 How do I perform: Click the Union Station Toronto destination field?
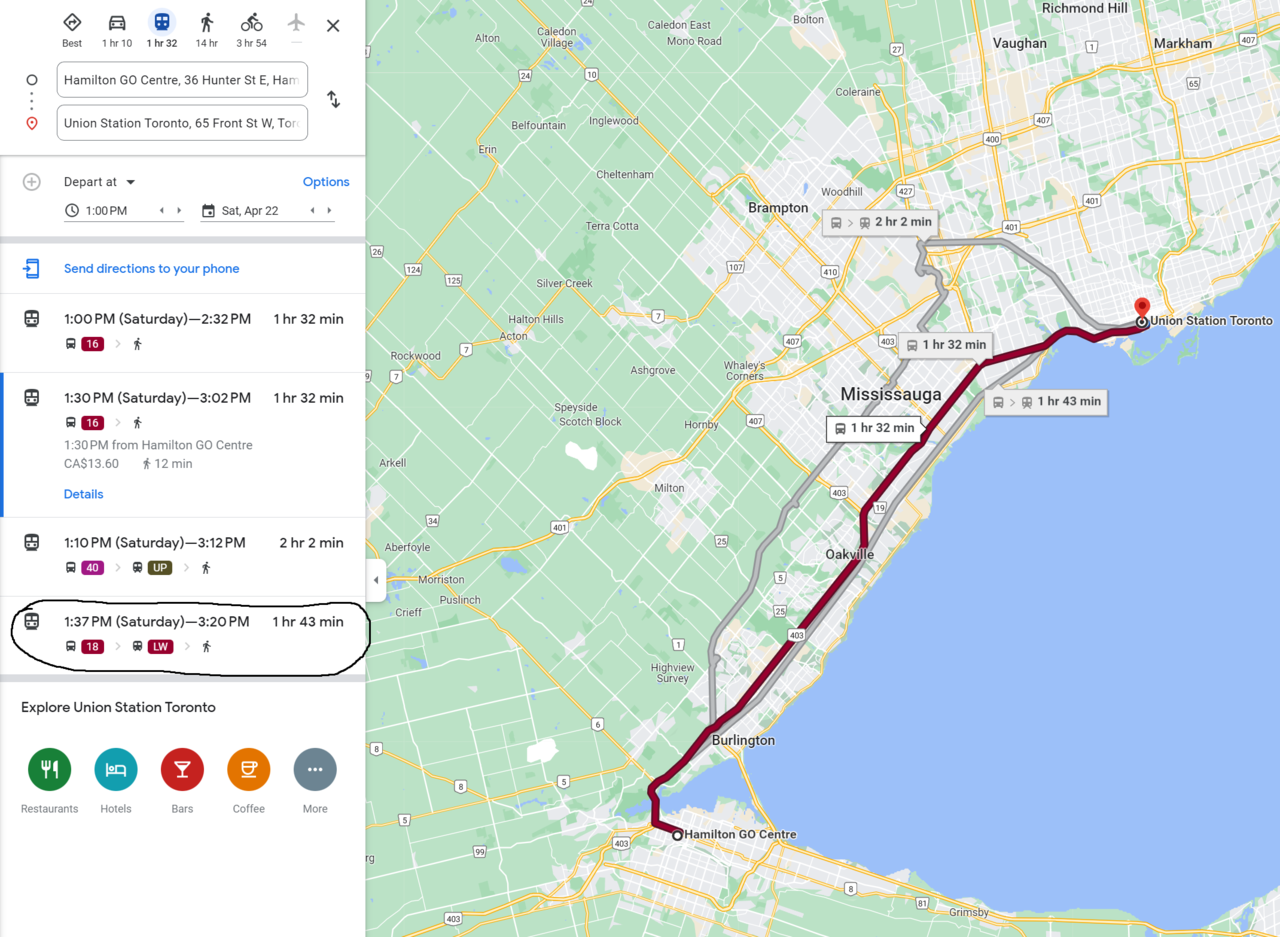[x=182, y=123]
